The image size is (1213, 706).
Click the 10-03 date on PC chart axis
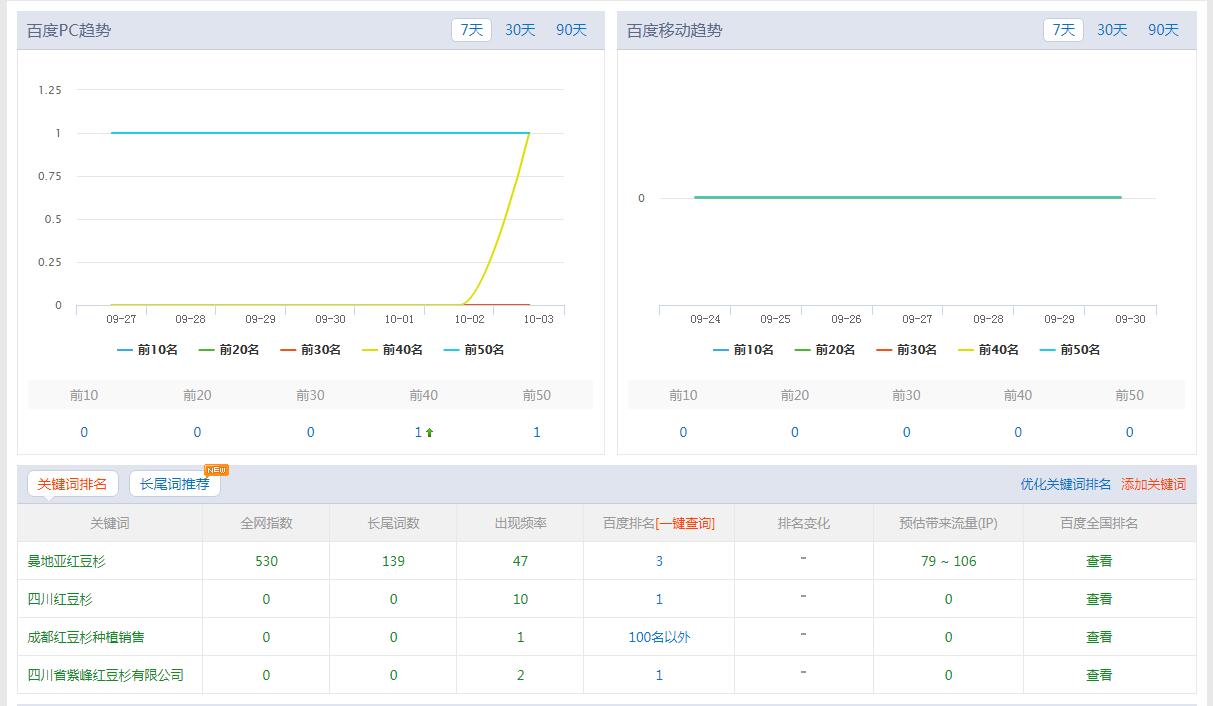tap(538, 319)
